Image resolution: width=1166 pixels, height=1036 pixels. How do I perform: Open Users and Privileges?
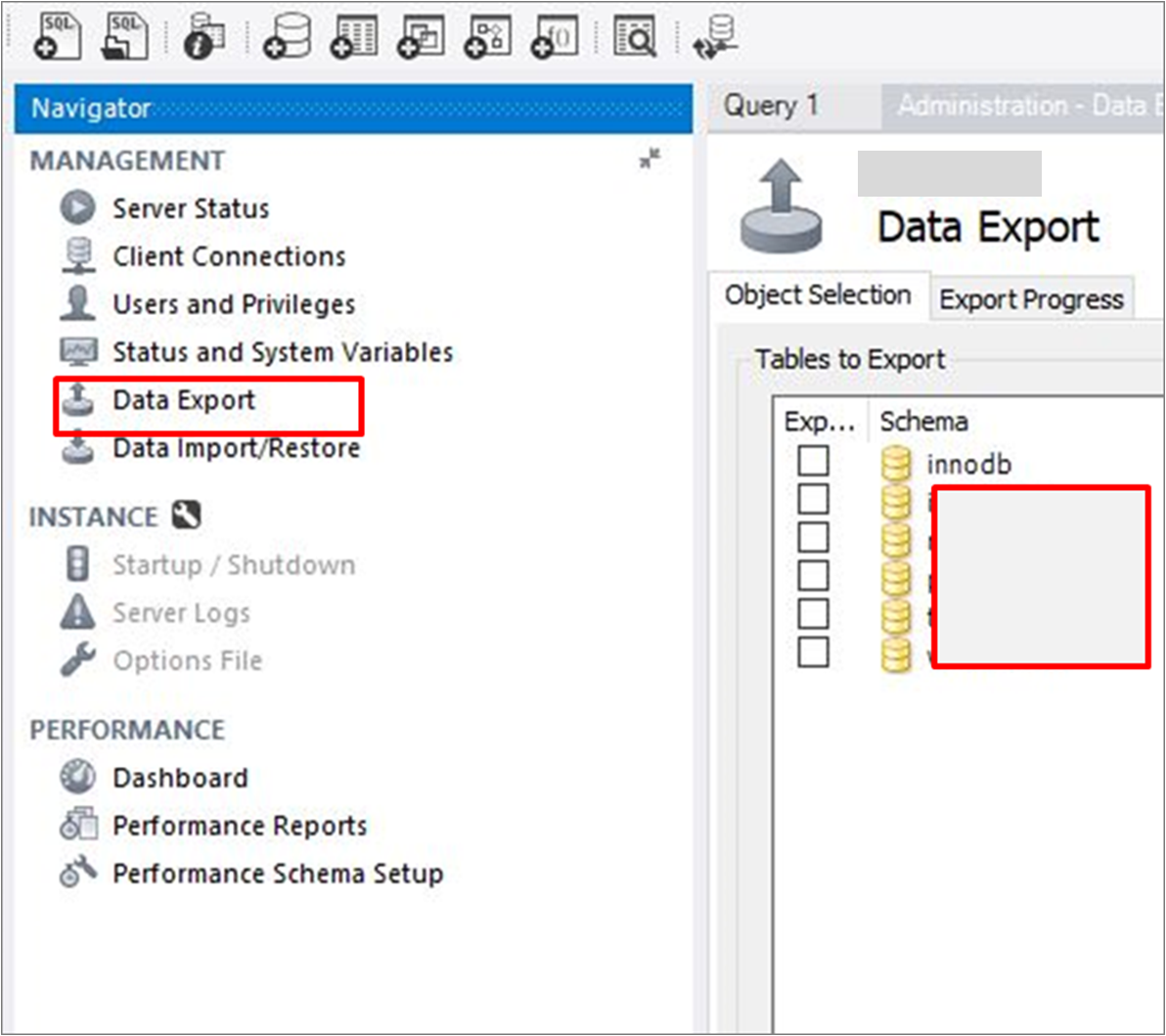pyautogui.click(x=234, y=304)
